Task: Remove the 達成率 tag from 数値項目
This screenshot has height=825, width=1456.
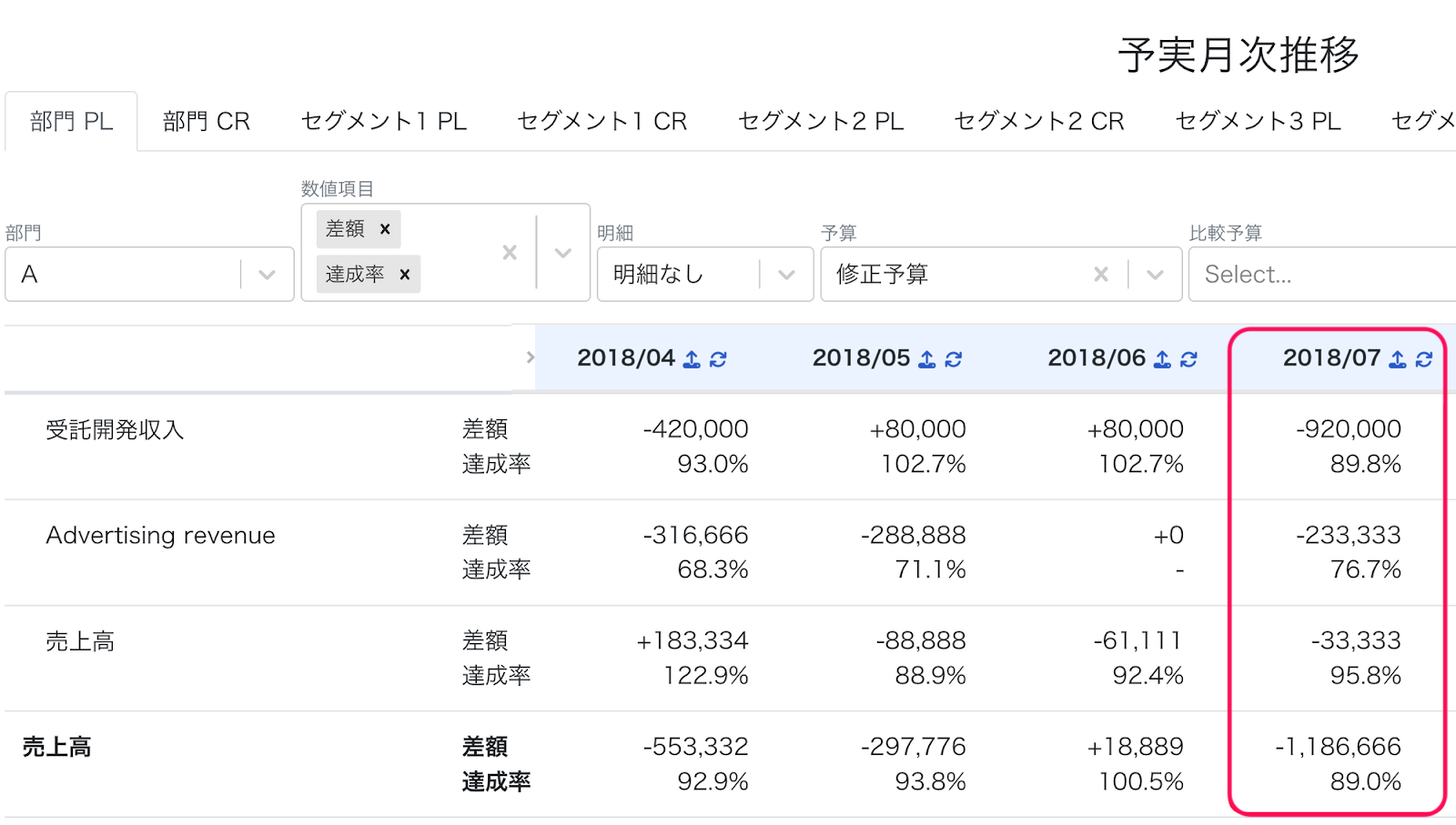Action: (x=405, y=274)
